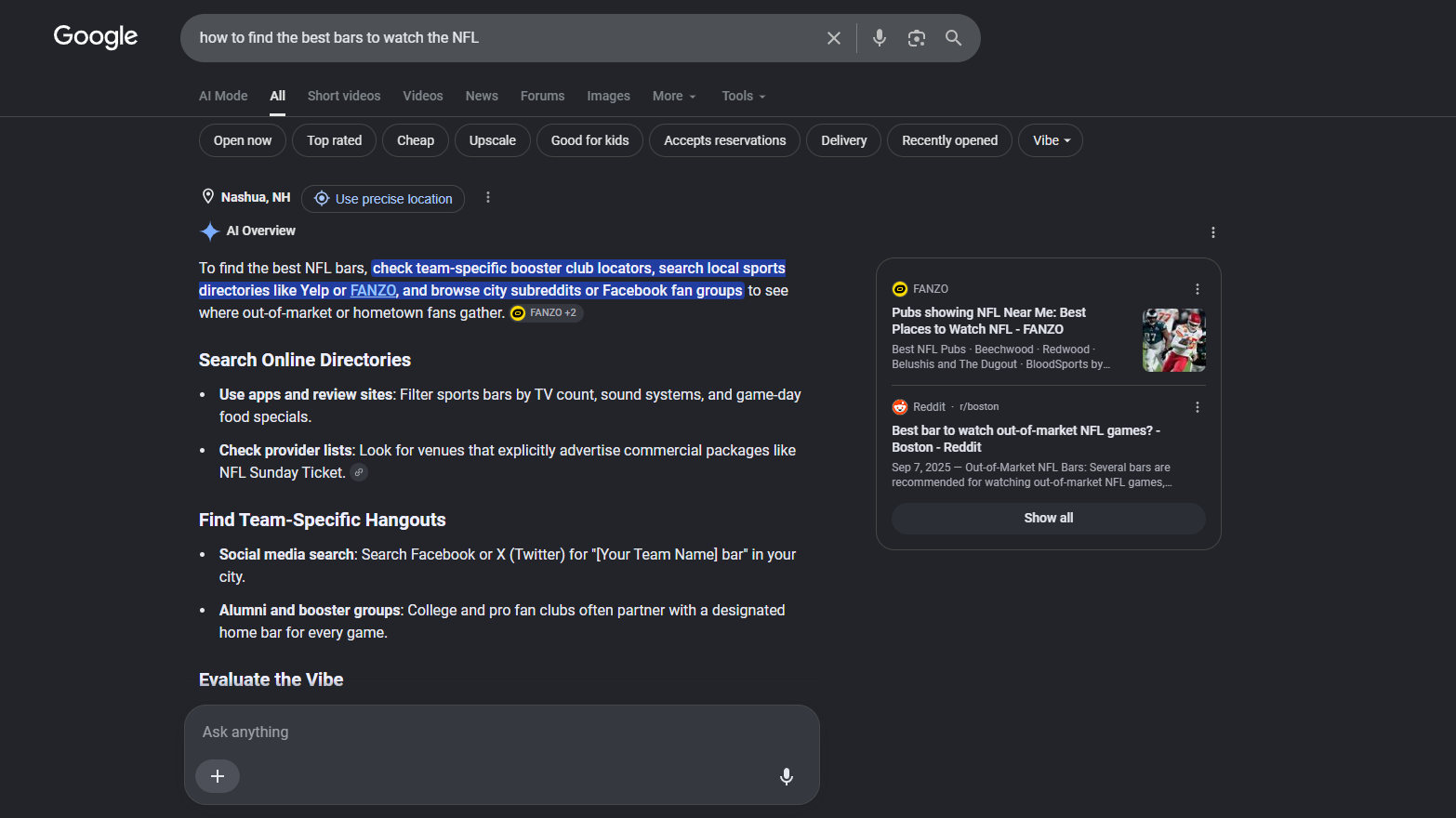Open the Tools dropdown
The width and height of the screenshot is (1456, 818).
click(744, 96)
